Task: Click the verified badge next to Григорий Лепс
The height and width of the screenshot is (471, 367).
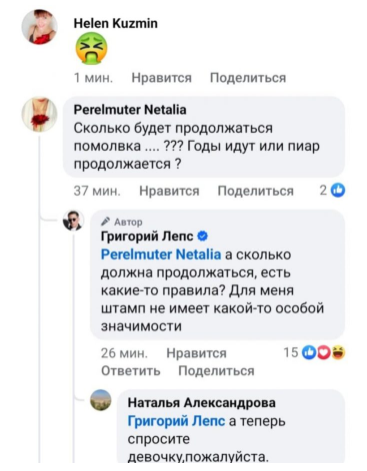Action: pos(203,236)
